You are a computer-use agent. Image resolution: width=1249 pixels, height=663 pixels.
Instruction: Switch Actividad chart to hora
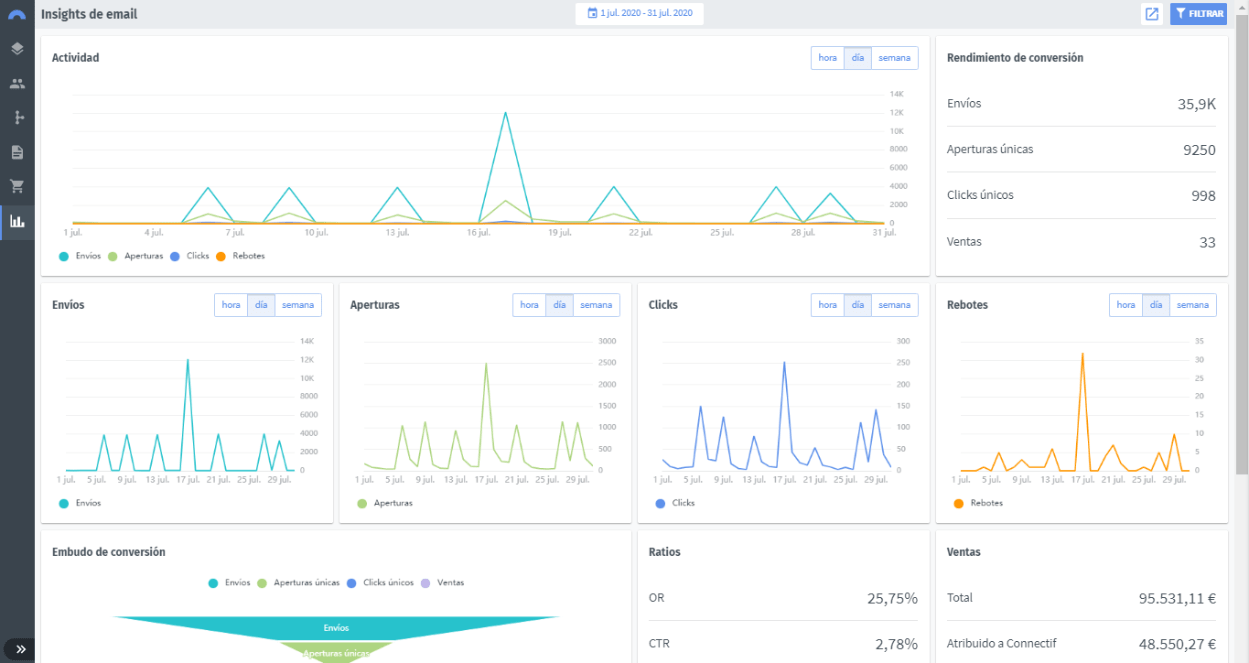tap(828, 58)
